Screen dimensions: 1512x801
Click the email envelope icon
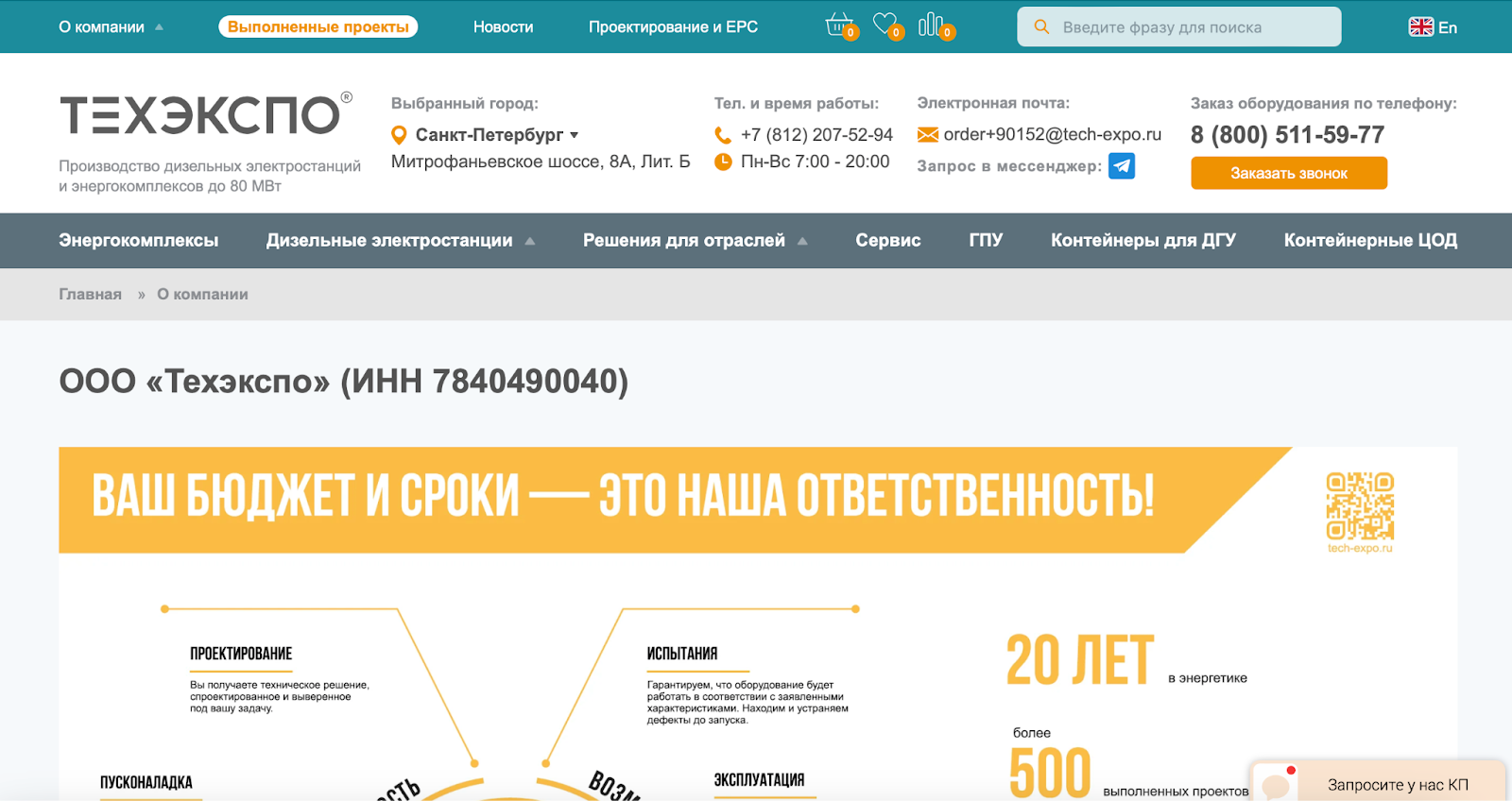927,135
